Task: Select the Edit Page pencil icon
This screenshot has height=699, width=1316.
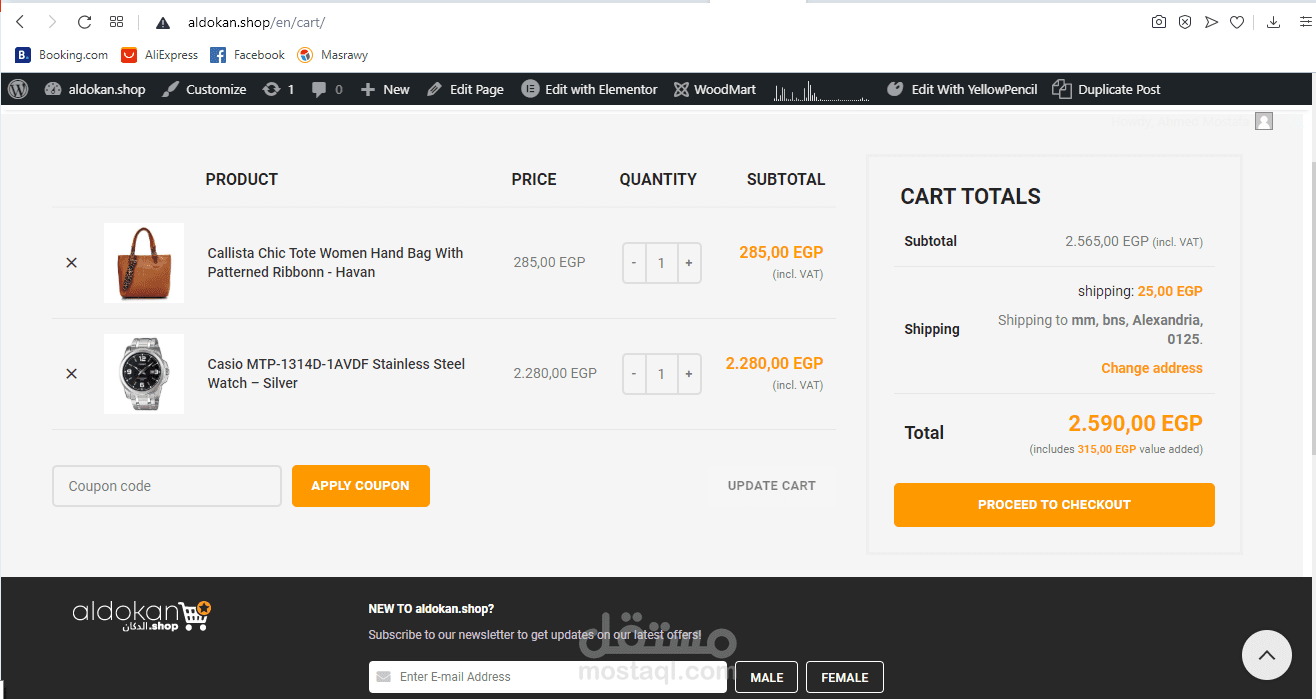Action: click(x=465, y=89)
